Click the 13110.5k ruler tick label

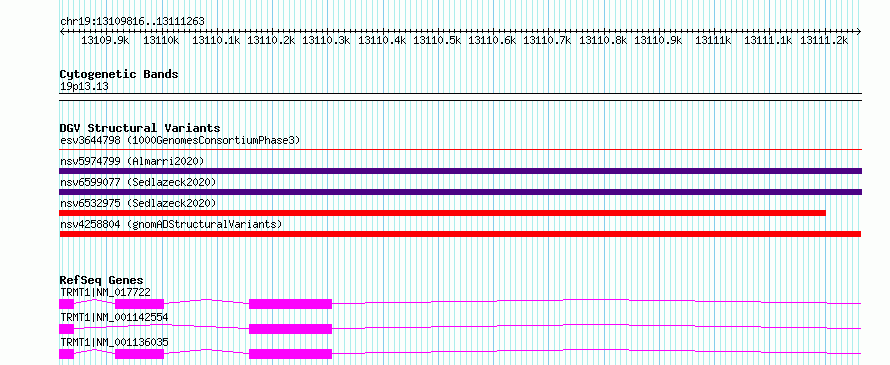pyautogui.click(x=437, y=40)
